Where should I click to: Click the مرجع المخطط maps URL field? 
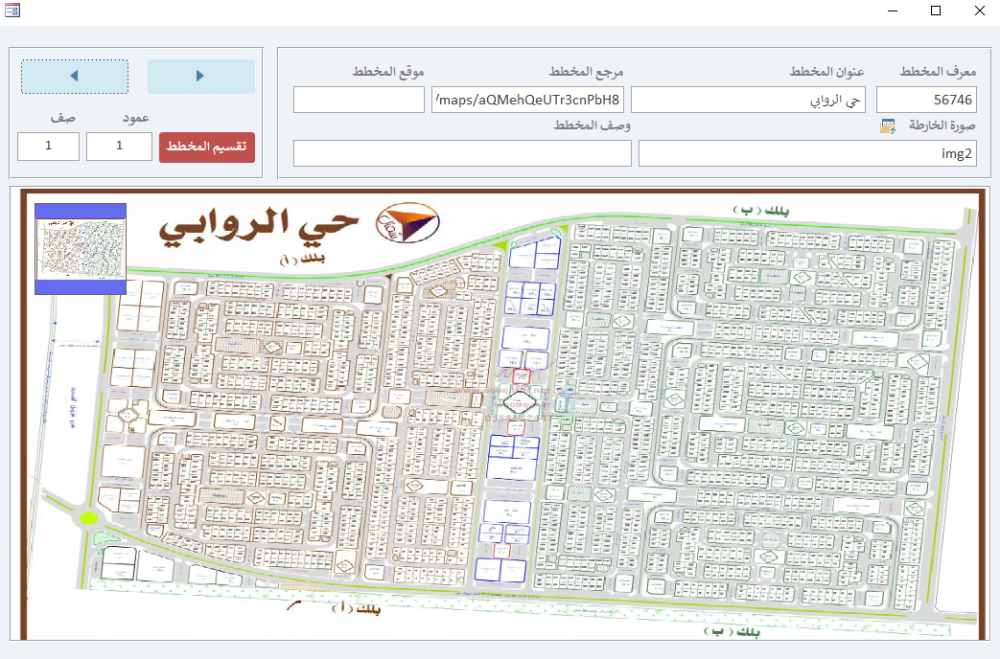pos(527,100)
